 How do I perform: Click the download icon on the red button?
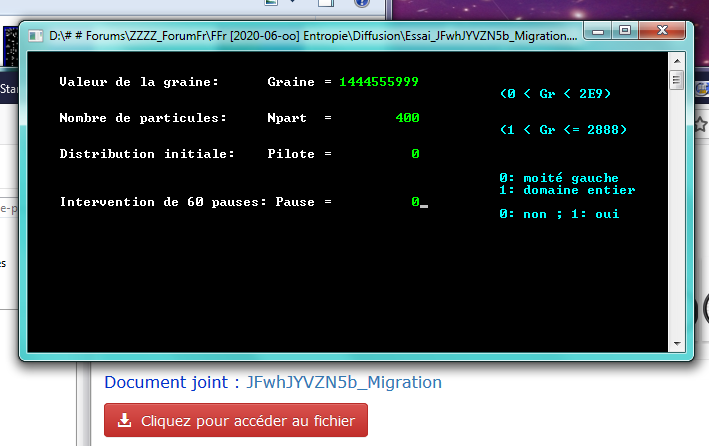(124, 420)
